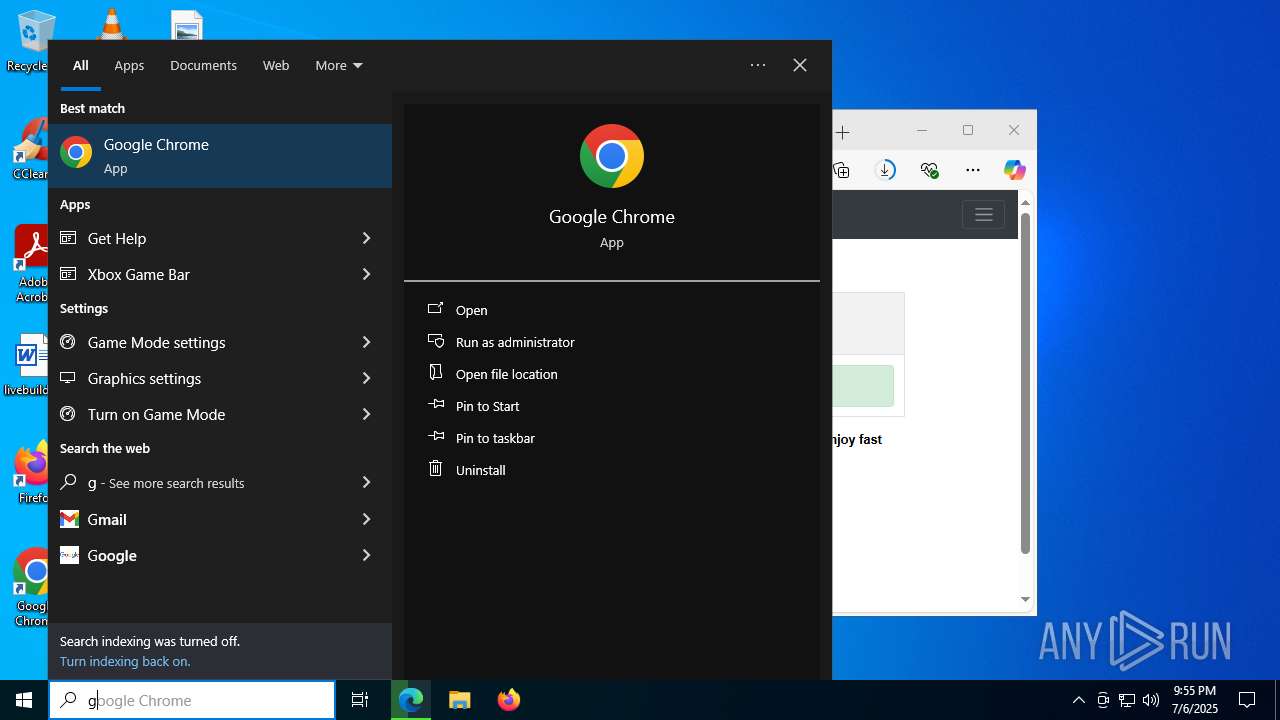The image size is (1280, 720).
Task: Choose Pin to Start
Action: (612, 406)
